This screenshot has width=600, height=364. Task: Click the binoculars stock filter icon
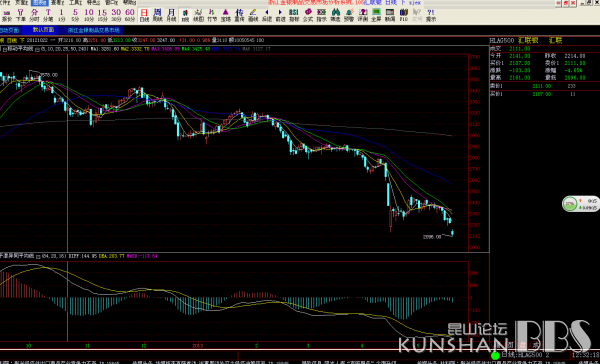point(335,15)
